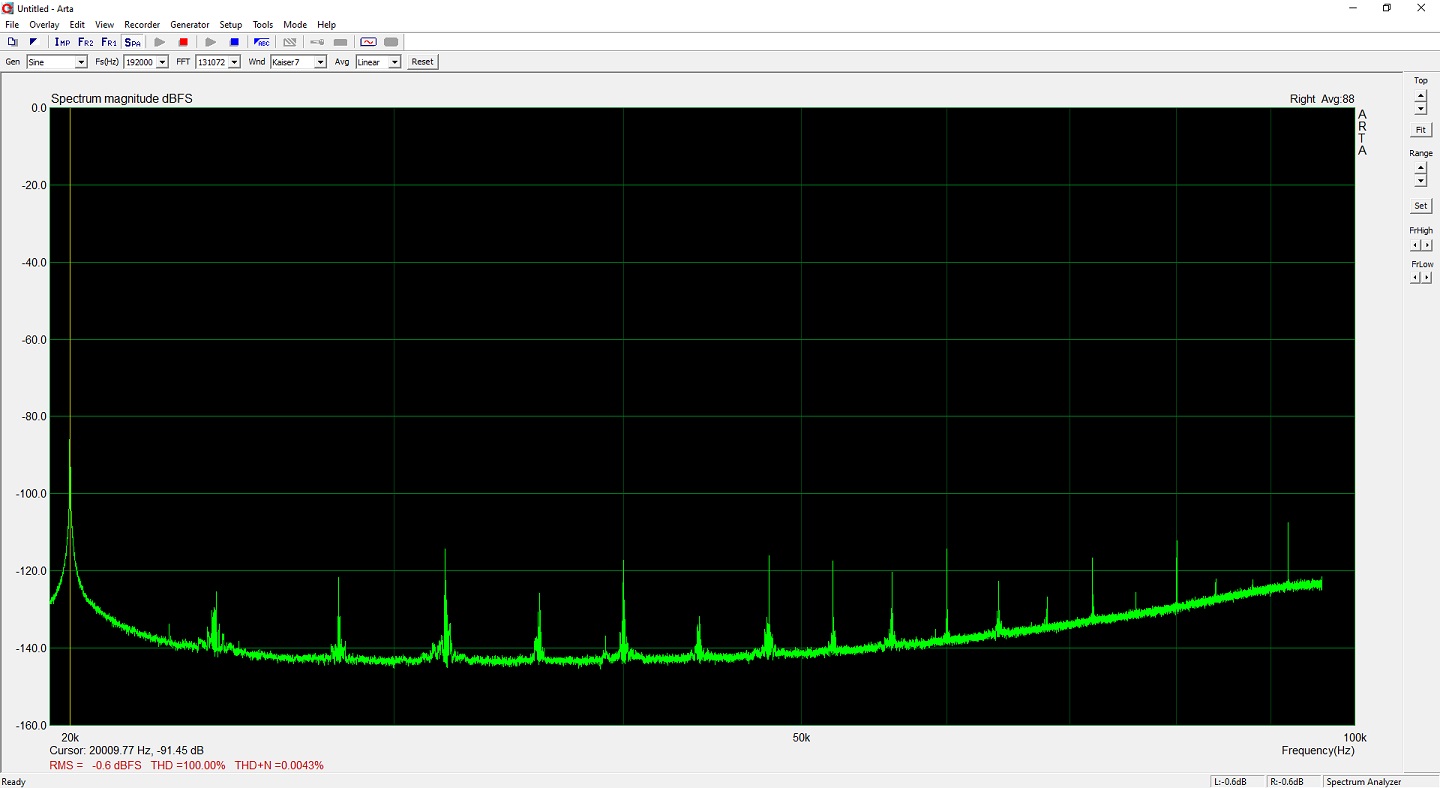Open the Help menu
The height and width of the screenshot is (788, 1440).
(x=327, y=24)
